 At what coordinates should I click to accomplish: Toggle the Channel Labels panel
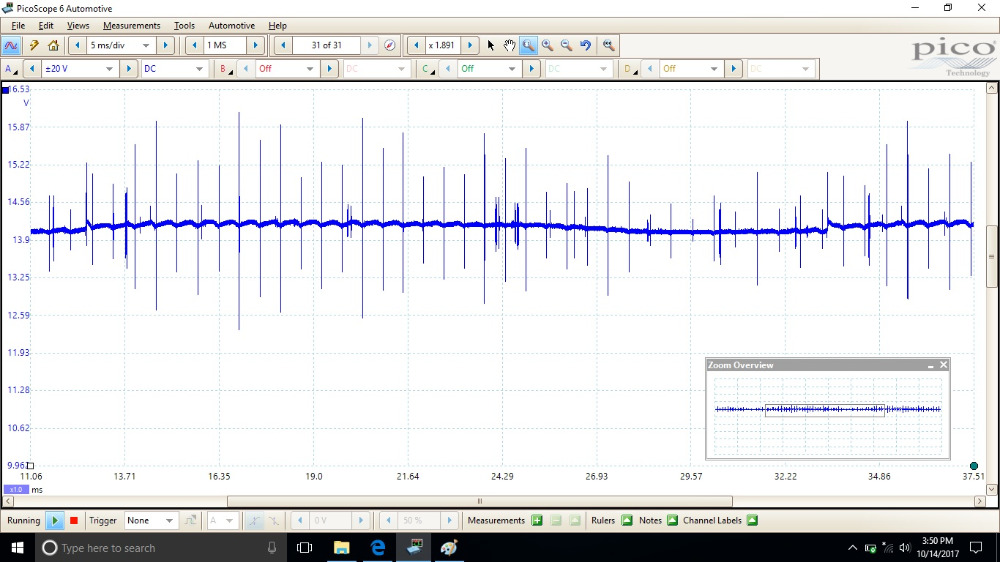(752, 521)
